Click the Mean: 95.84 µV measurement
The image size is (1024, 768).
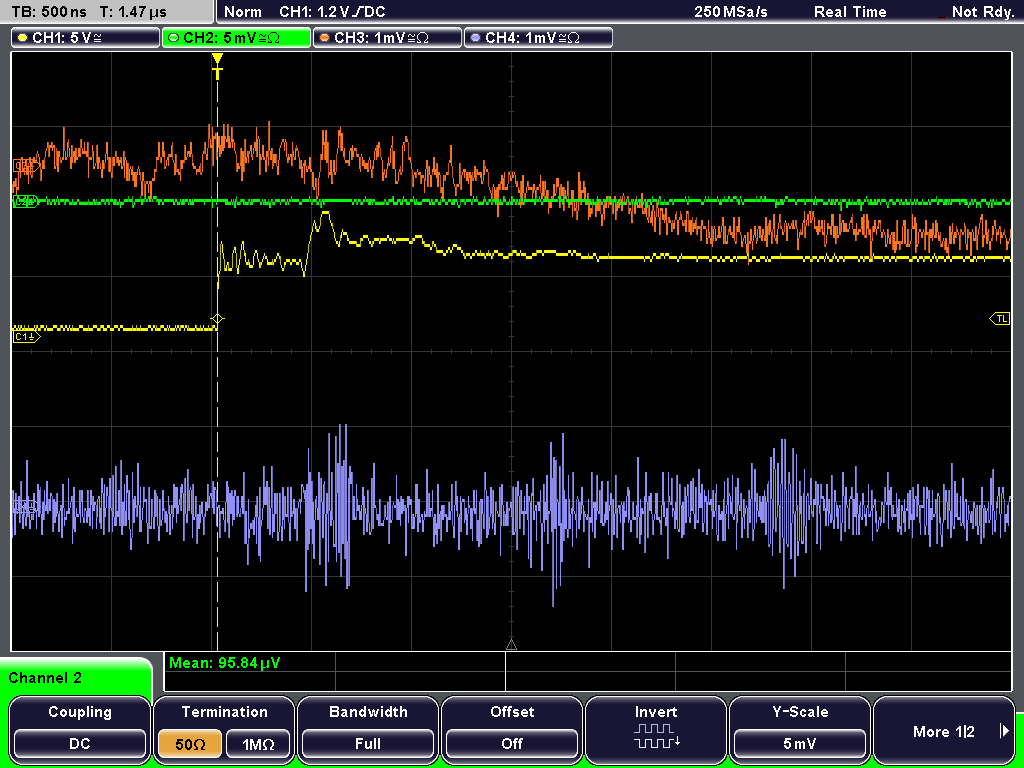[225, 663]
